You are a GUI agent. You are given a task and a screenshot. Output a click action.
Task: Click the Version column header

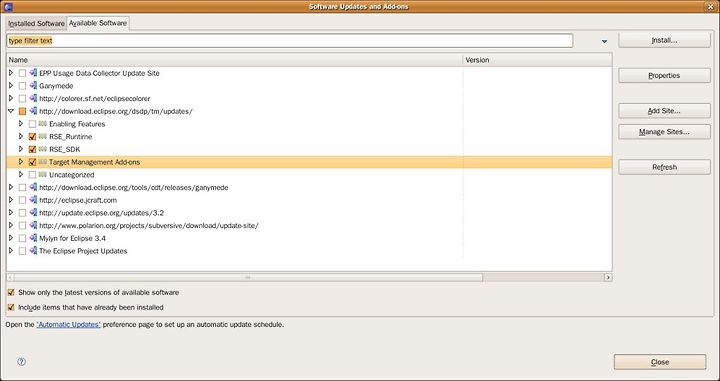[x=537, y=60]
